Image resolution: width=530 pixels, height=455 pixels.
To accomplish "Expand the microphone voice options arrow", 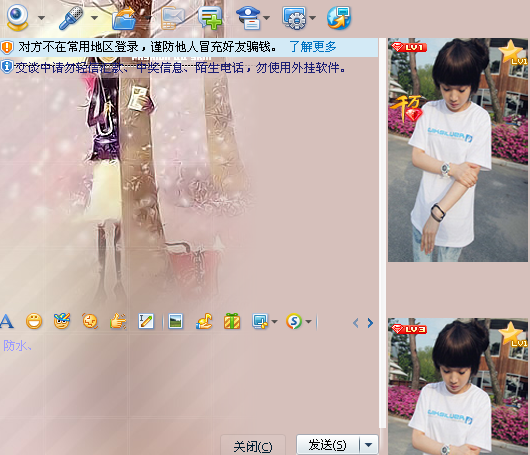I will (x=95, y=18).
